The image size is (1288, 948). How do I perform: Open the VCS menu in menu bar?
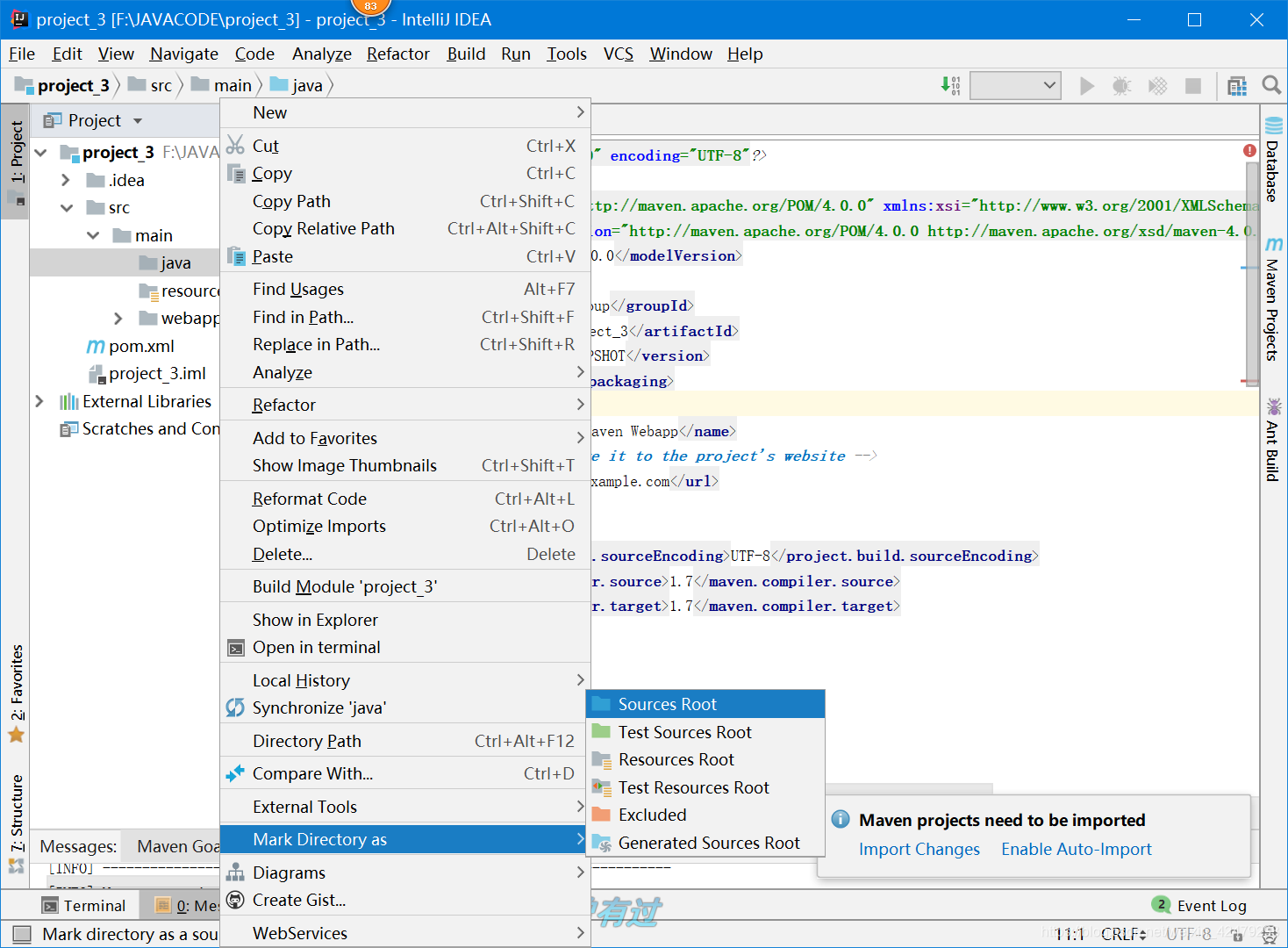[619, 54]
